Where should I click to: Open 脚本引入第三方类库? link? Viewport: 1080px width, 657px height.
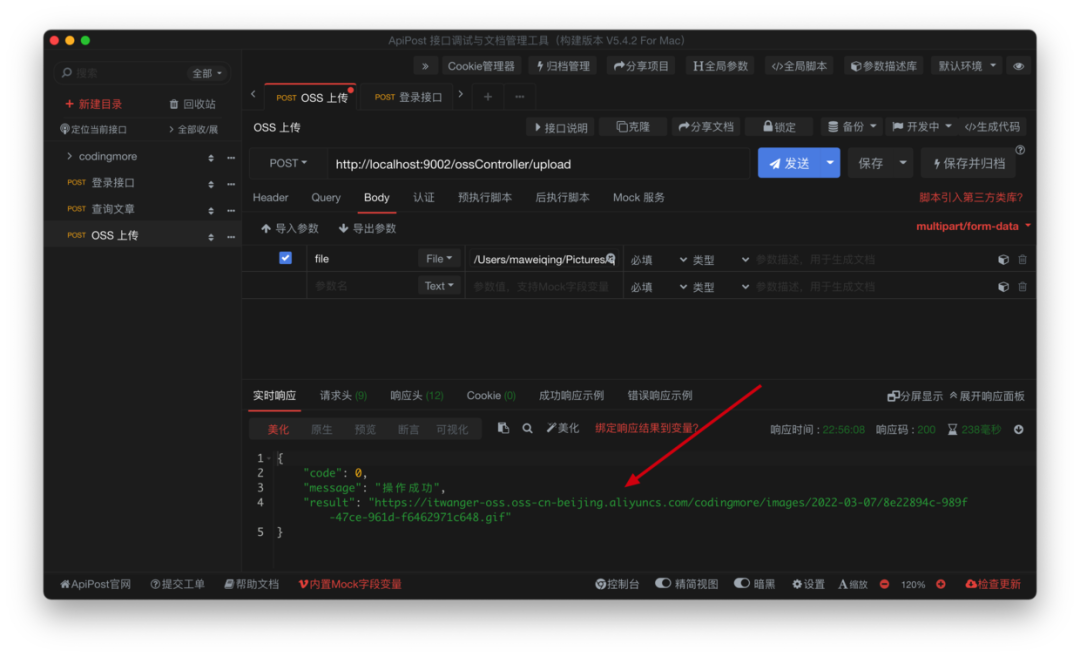(x=970, y=198)
